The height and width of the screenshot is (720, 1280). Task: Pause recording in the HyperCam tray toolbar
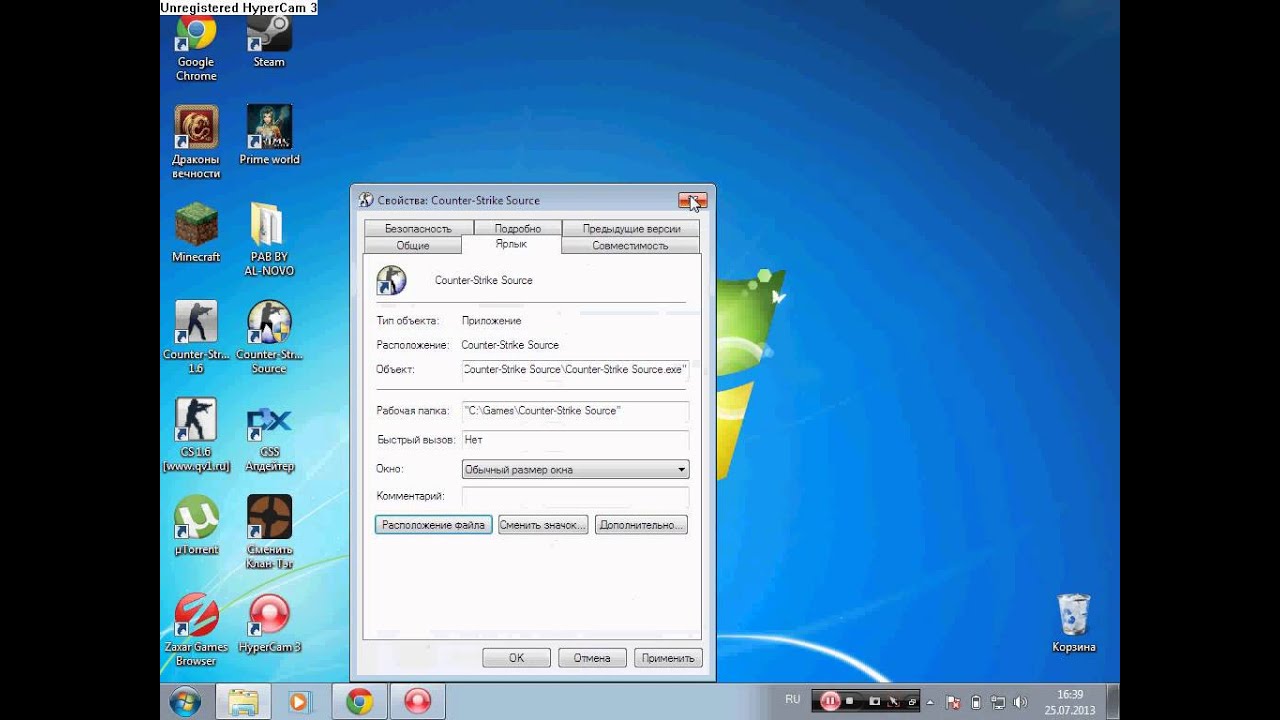pyautogui.click(x=830, y=702)
